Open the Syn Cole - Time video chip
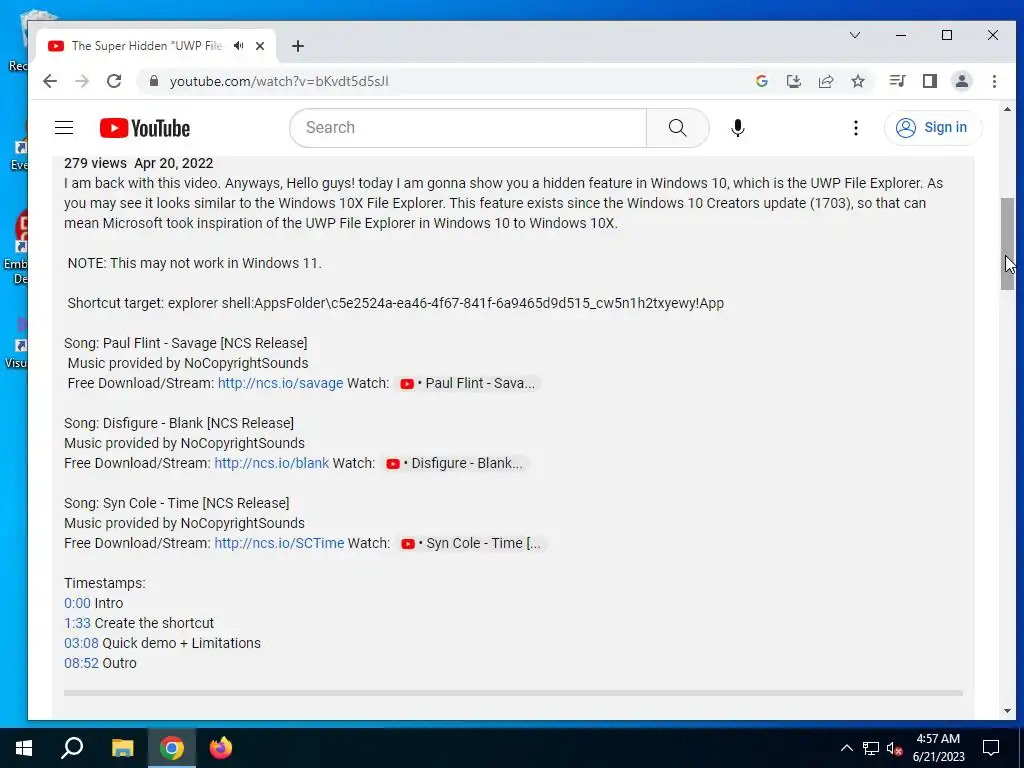This screenshot has height=768, width=1024. pyautogui.click(x=471, y=543)
